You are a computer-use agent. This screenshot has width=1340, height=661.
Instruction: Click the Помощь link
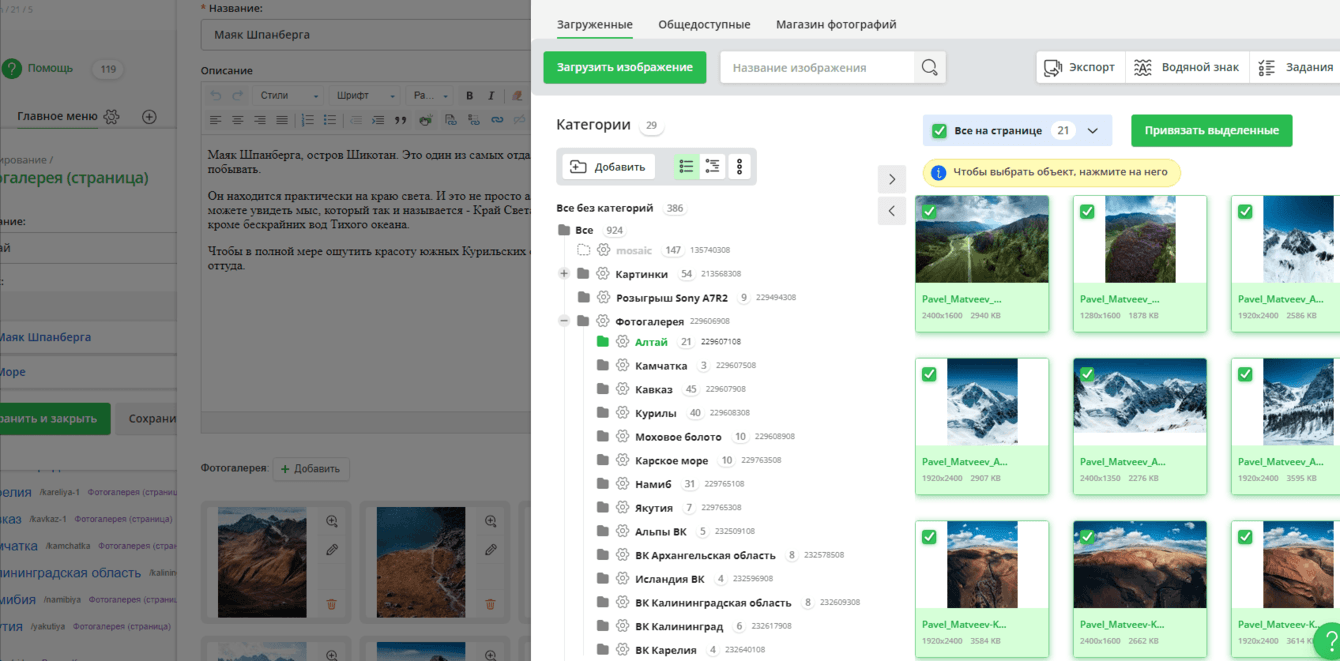coord(50,68)
